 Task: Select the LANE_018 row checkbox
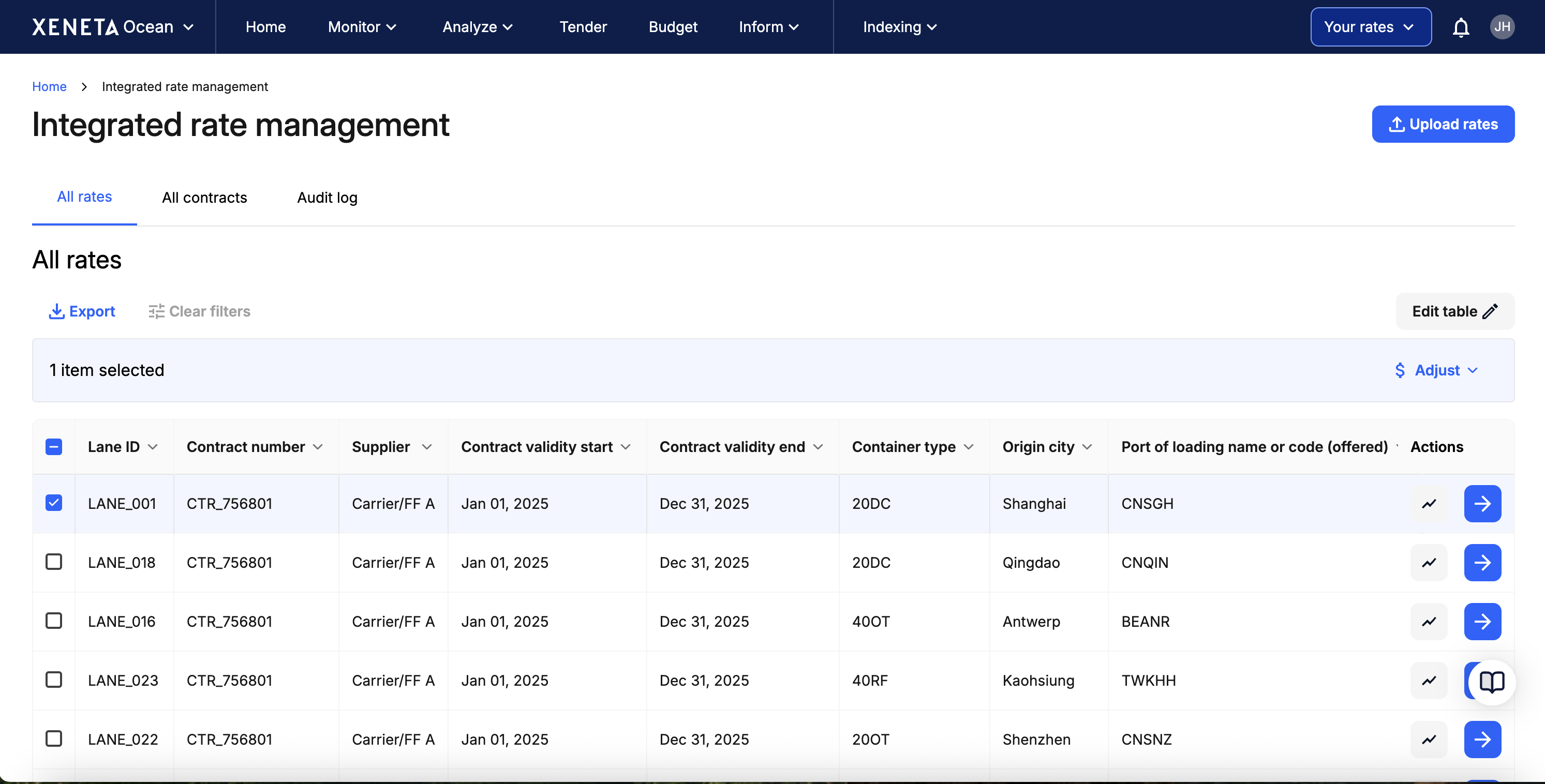(x=54, y=562)
